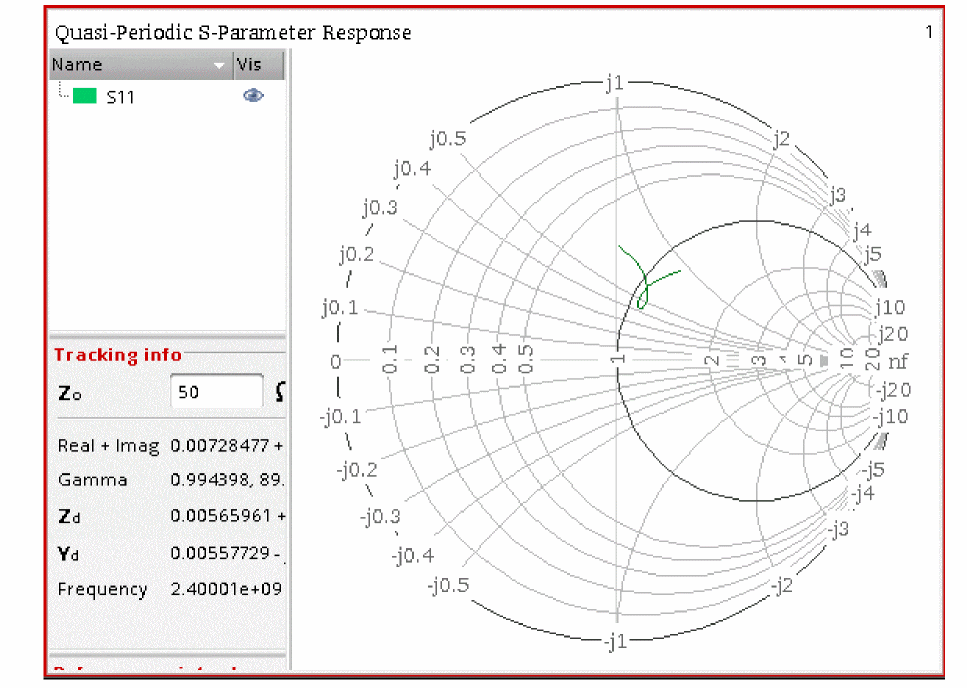This screenshot has height=688, width=967.
Task: Click the Zo impedance input field
Action: click(x=216, y=391)
